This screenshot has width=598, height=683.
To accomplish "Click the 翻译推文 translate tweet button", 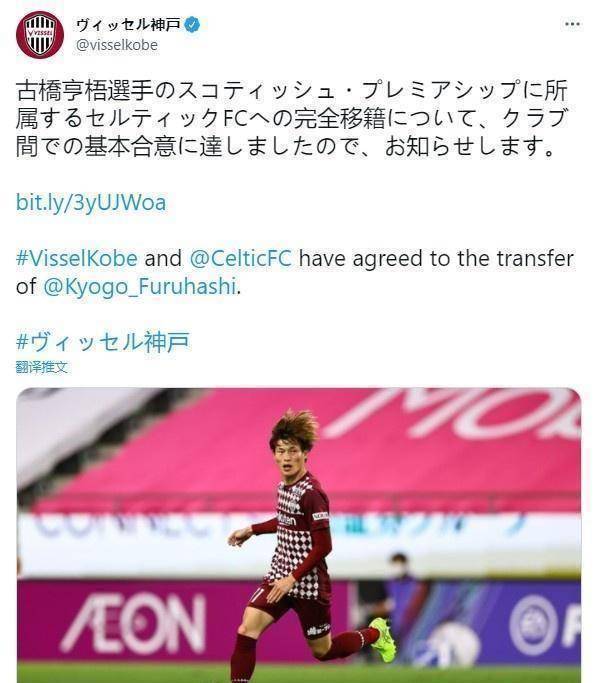I will [41, 367].
